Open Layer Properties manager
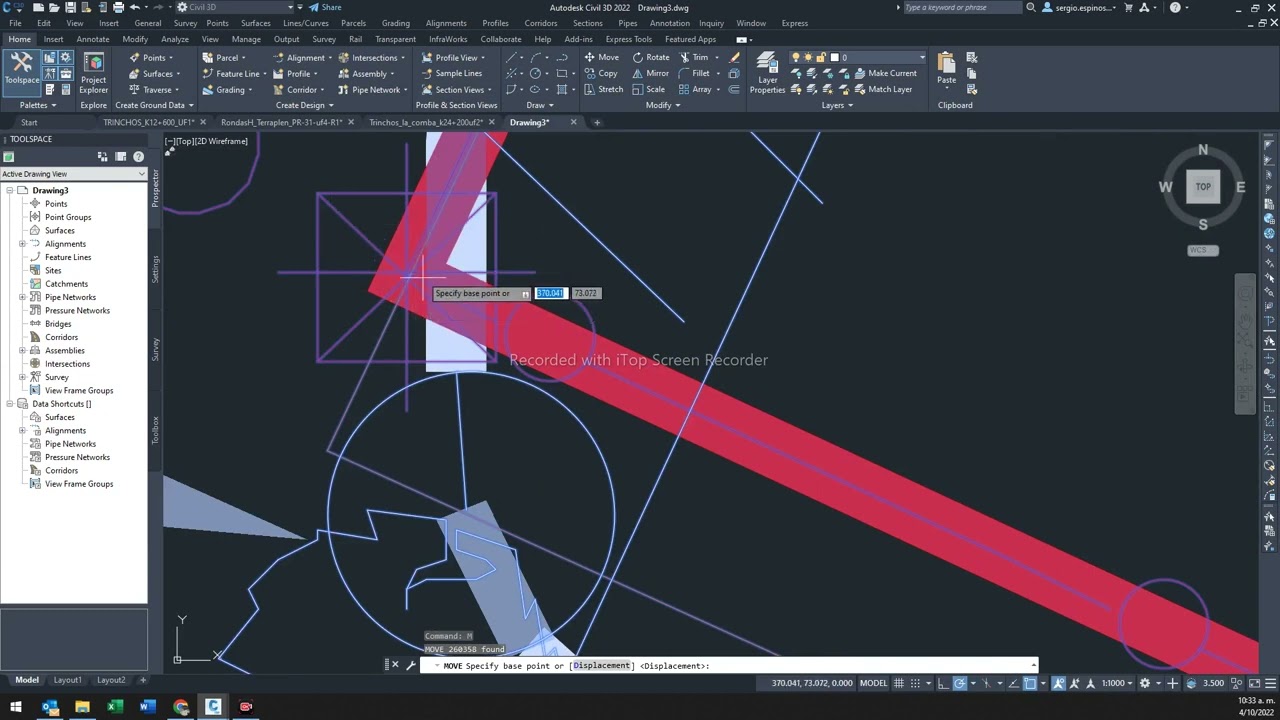Image resolution: width=1280 pixels, height=720 pixels. pyautogui.click(x=767, y=73)
